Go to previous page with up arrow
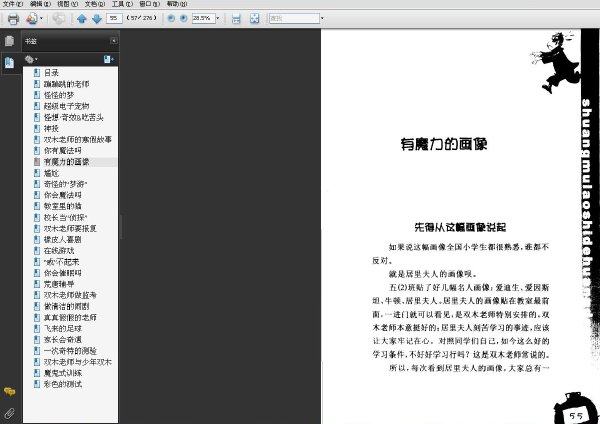The image size is (600, 424). 82,18
